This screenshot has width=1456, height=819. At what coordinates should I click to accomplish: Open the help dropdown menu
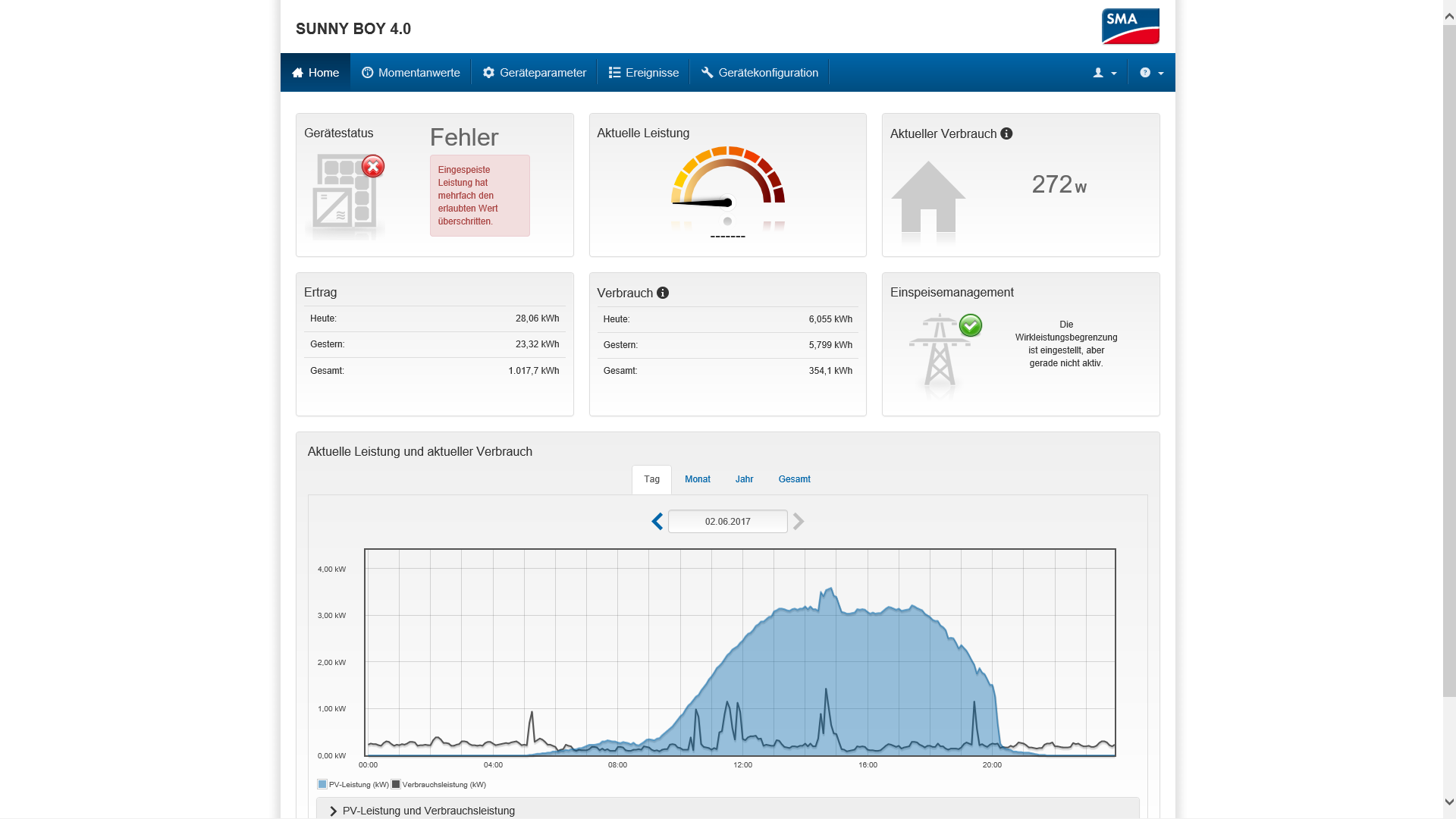click(1151, 73)
